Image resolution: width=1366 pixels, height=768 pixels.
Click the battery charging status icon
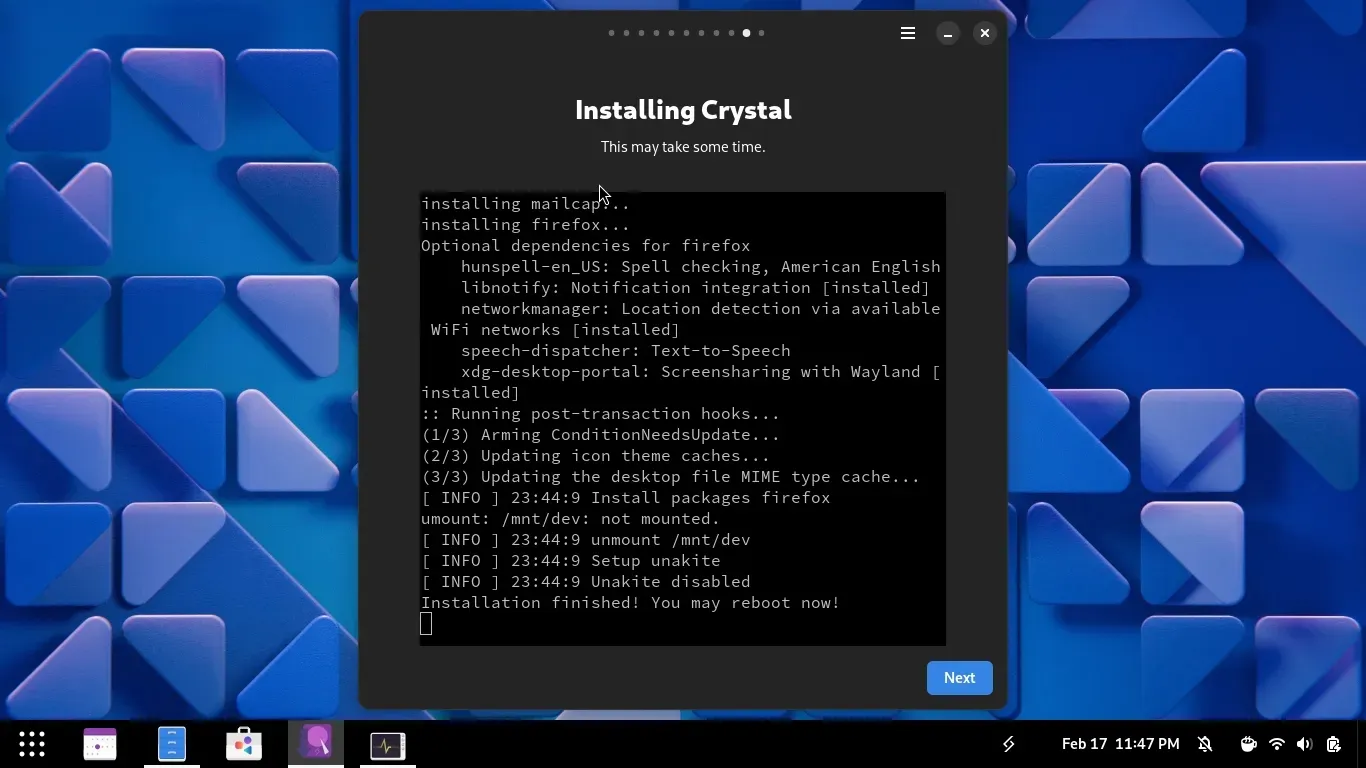point(1333,744)
